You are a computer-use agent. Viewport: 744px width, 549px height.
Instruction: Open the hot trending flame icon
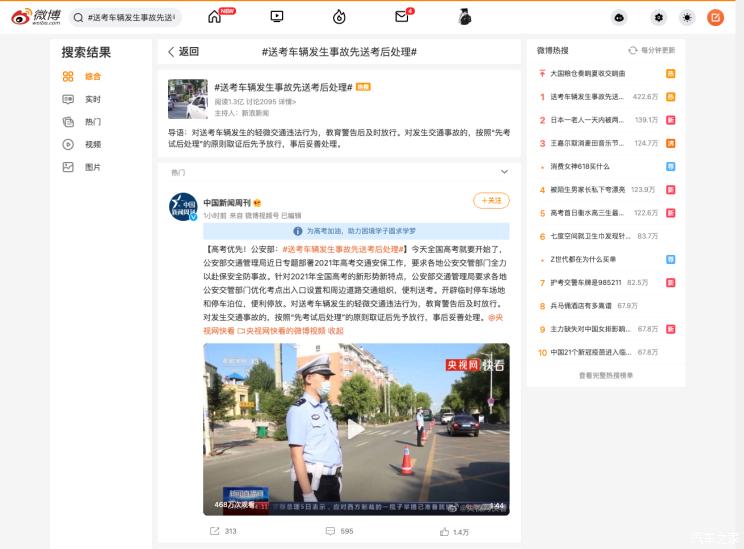point(339,17)
